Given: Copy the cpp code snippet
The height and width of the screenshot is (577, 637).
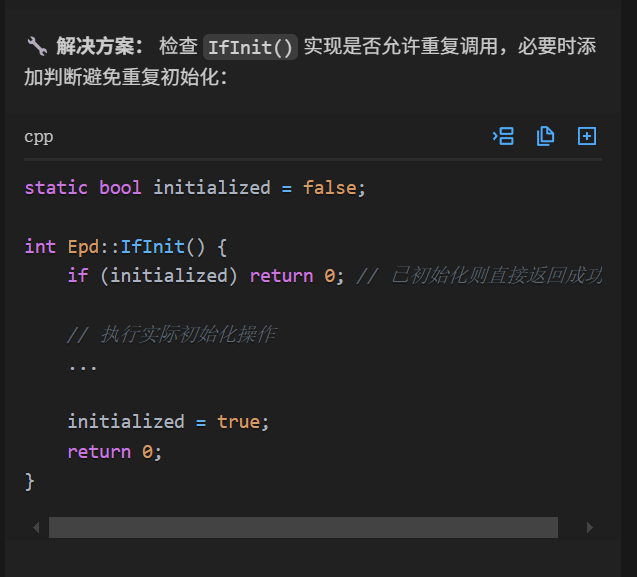Looking at the screenshot, I should point(545,136).
